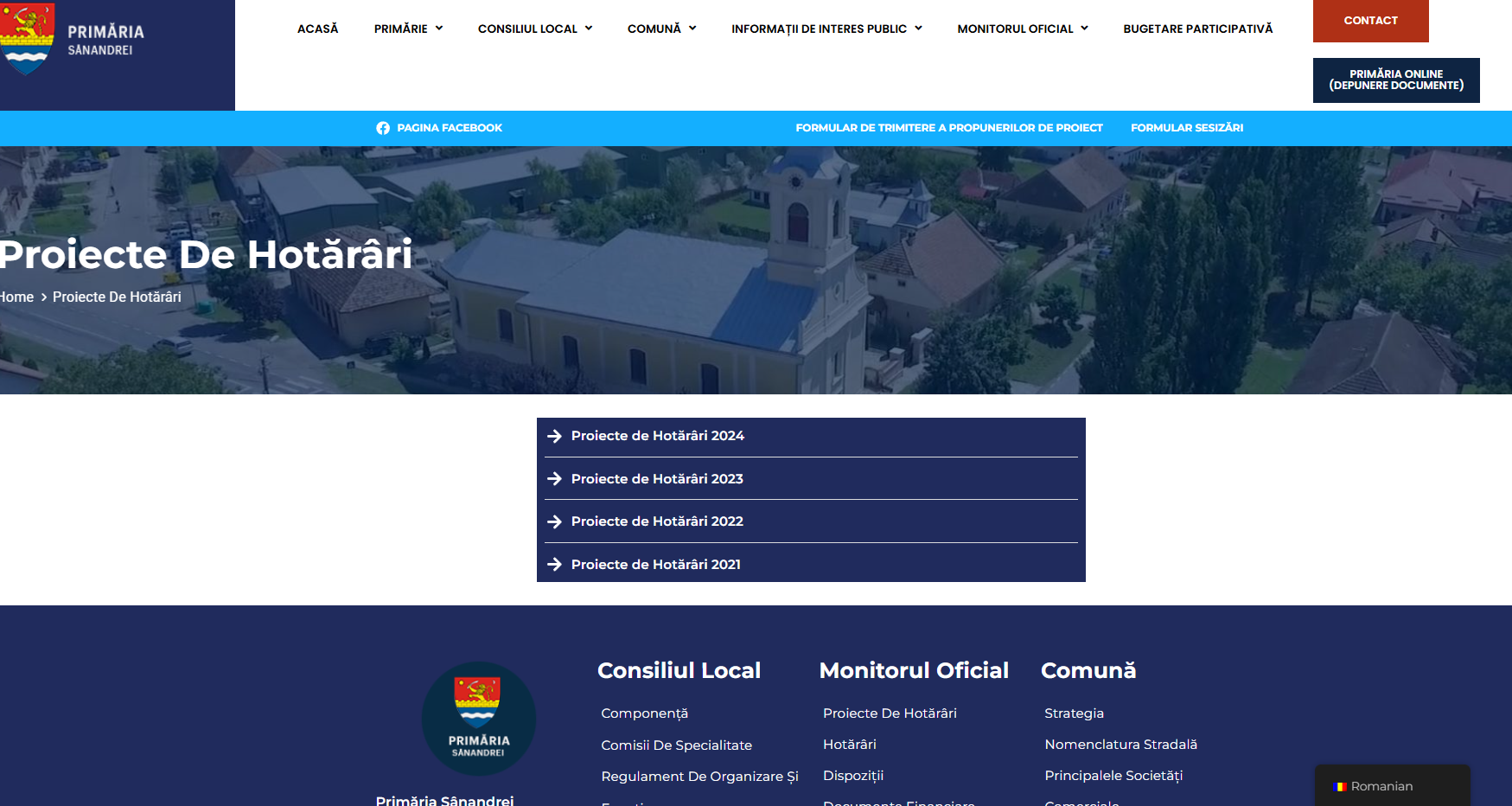Open the Formular Sesizări link
The height and width of the screenshot is (806, 1512).
tap(1186, 128)
